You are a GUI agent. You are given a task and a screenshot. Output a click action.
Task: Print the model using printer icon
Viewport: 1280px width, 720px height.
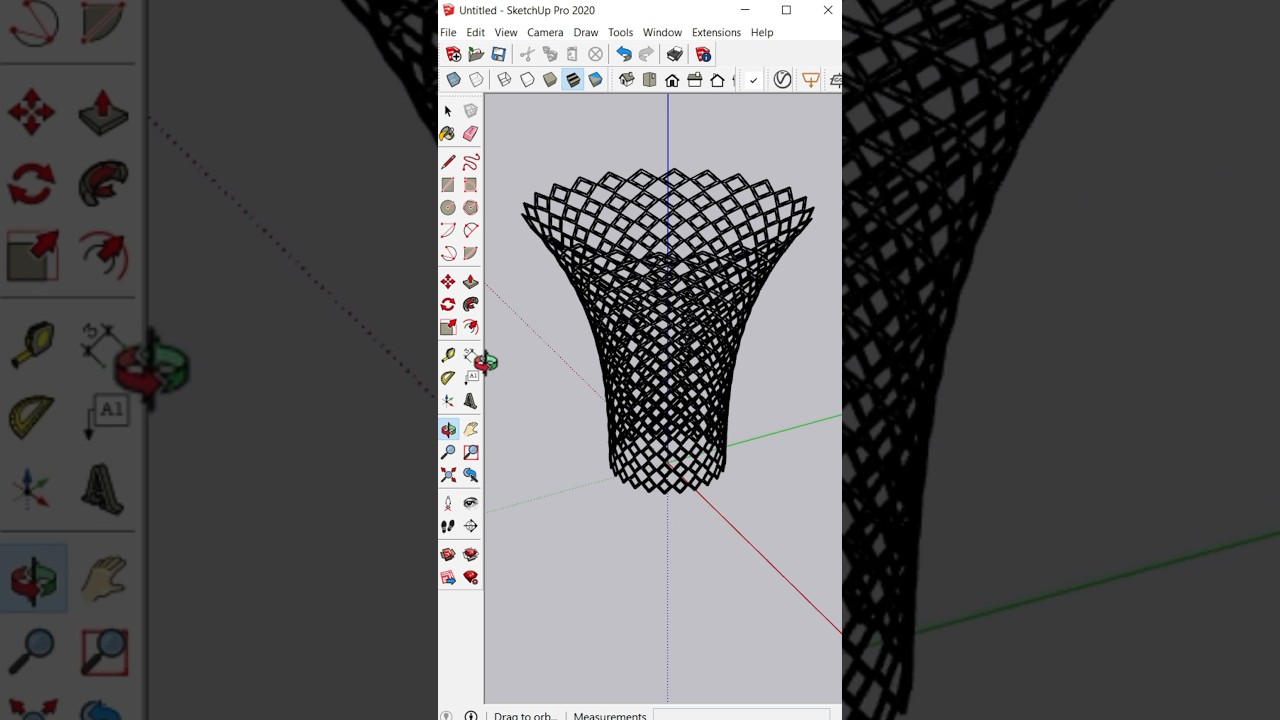pyautogui.click(x=675, y=54)
